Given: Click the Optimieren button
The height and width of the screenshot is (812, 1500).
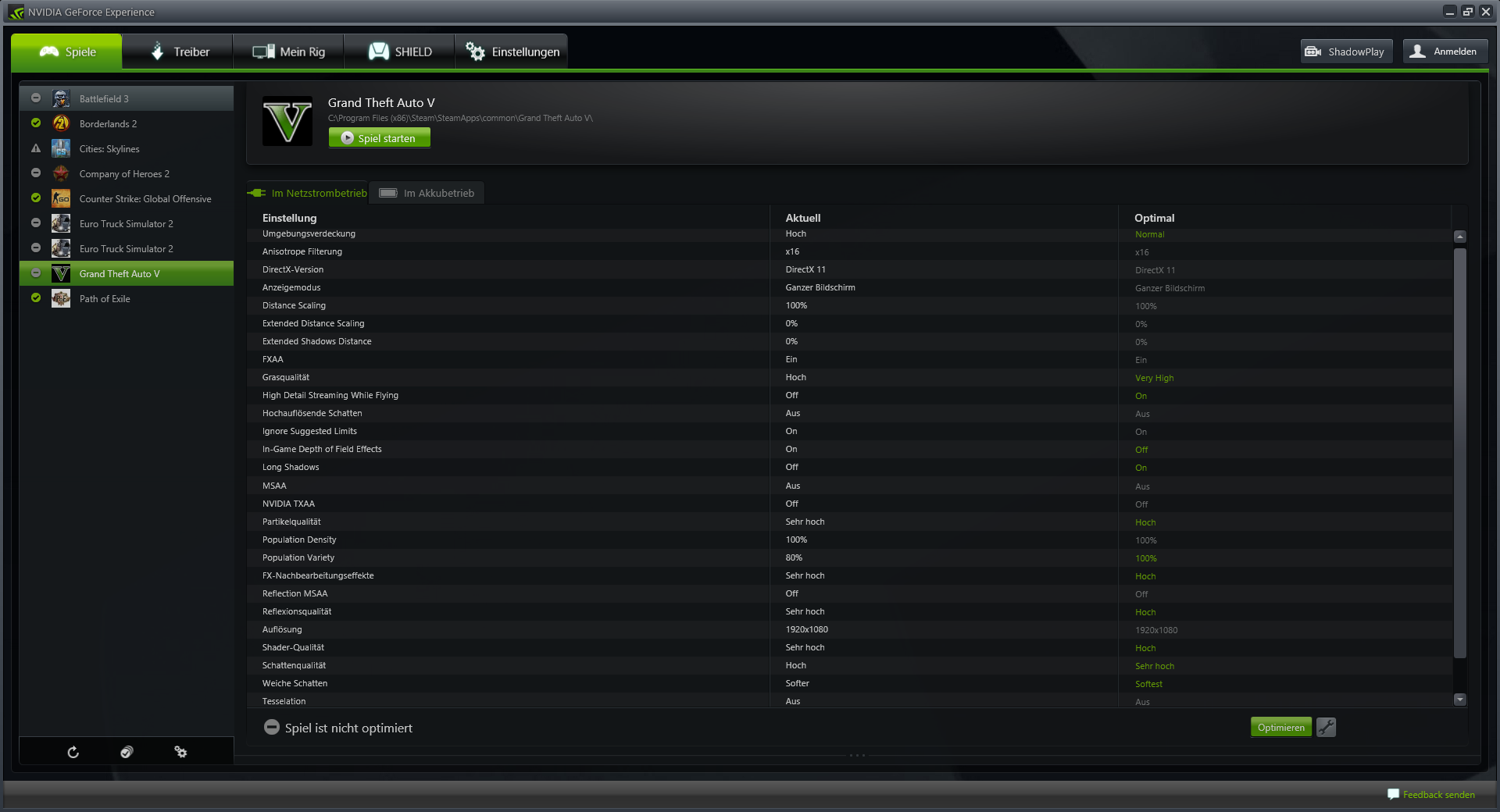Looking at the screenshot, I should (x=1281, y=728).
